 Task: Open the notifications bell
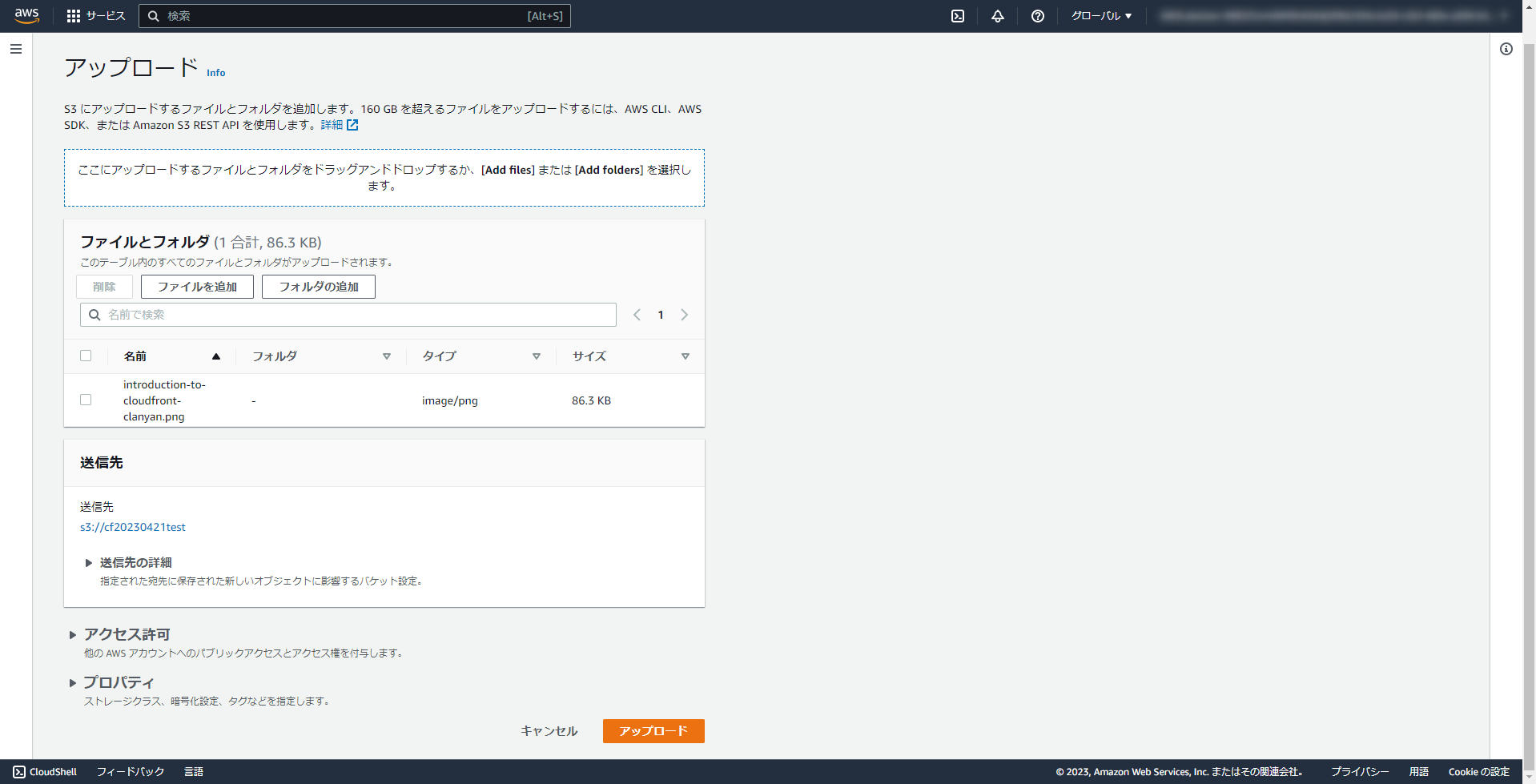tap(997, 15)
